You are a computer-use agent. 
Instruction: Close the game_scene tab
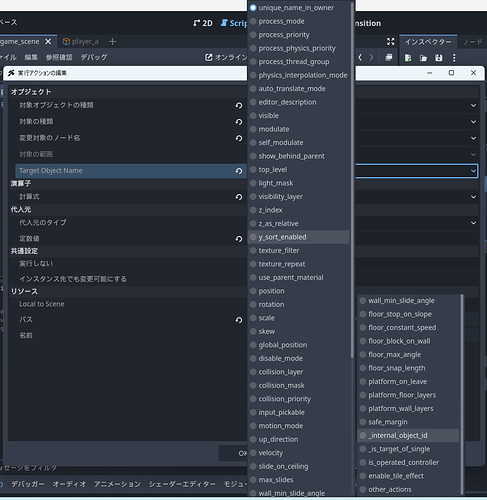(48, 42)
